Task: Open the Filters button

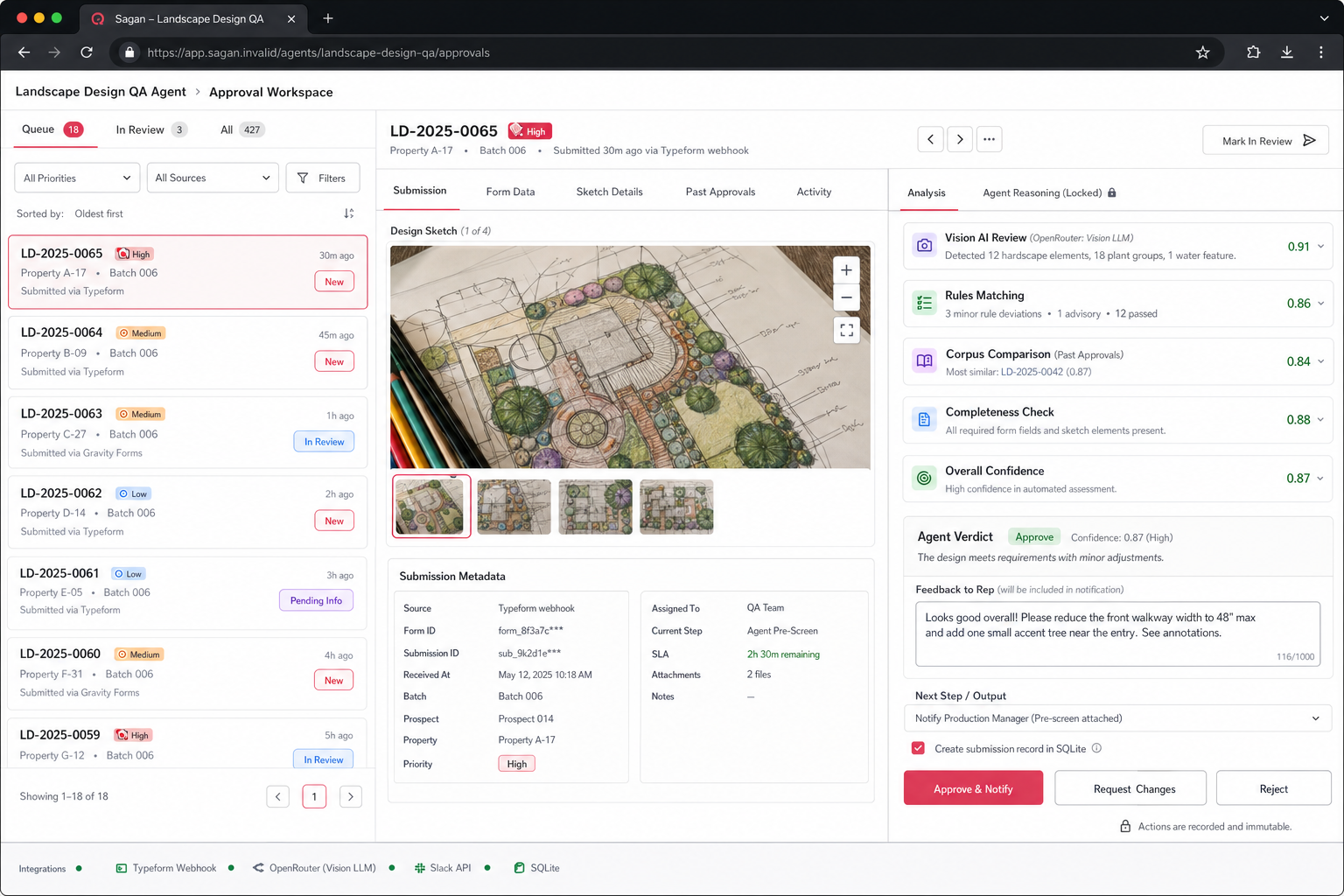Action: [323, 178]
